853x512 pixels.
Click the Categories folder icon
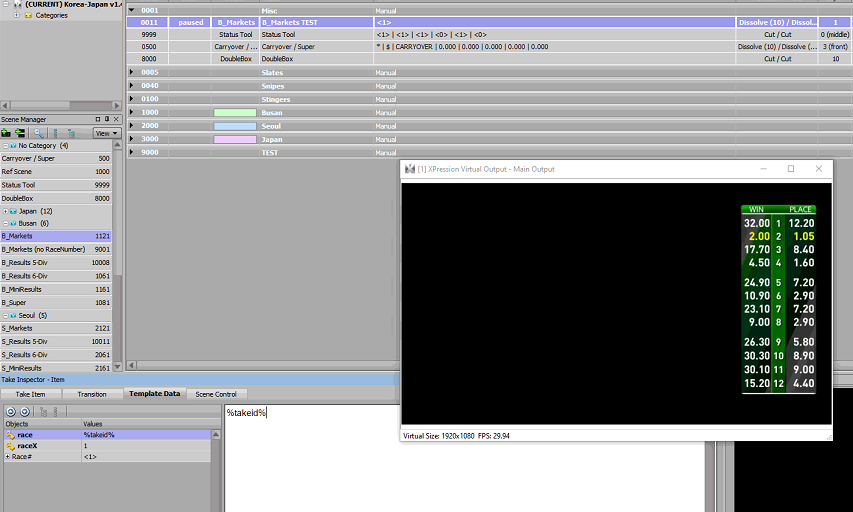pos(28,15)
